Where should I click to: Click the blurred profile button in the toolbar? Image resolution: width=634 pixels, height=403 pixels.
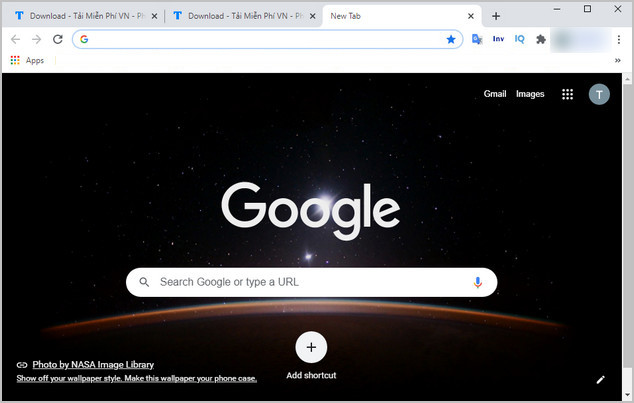(x=581, y=40)
